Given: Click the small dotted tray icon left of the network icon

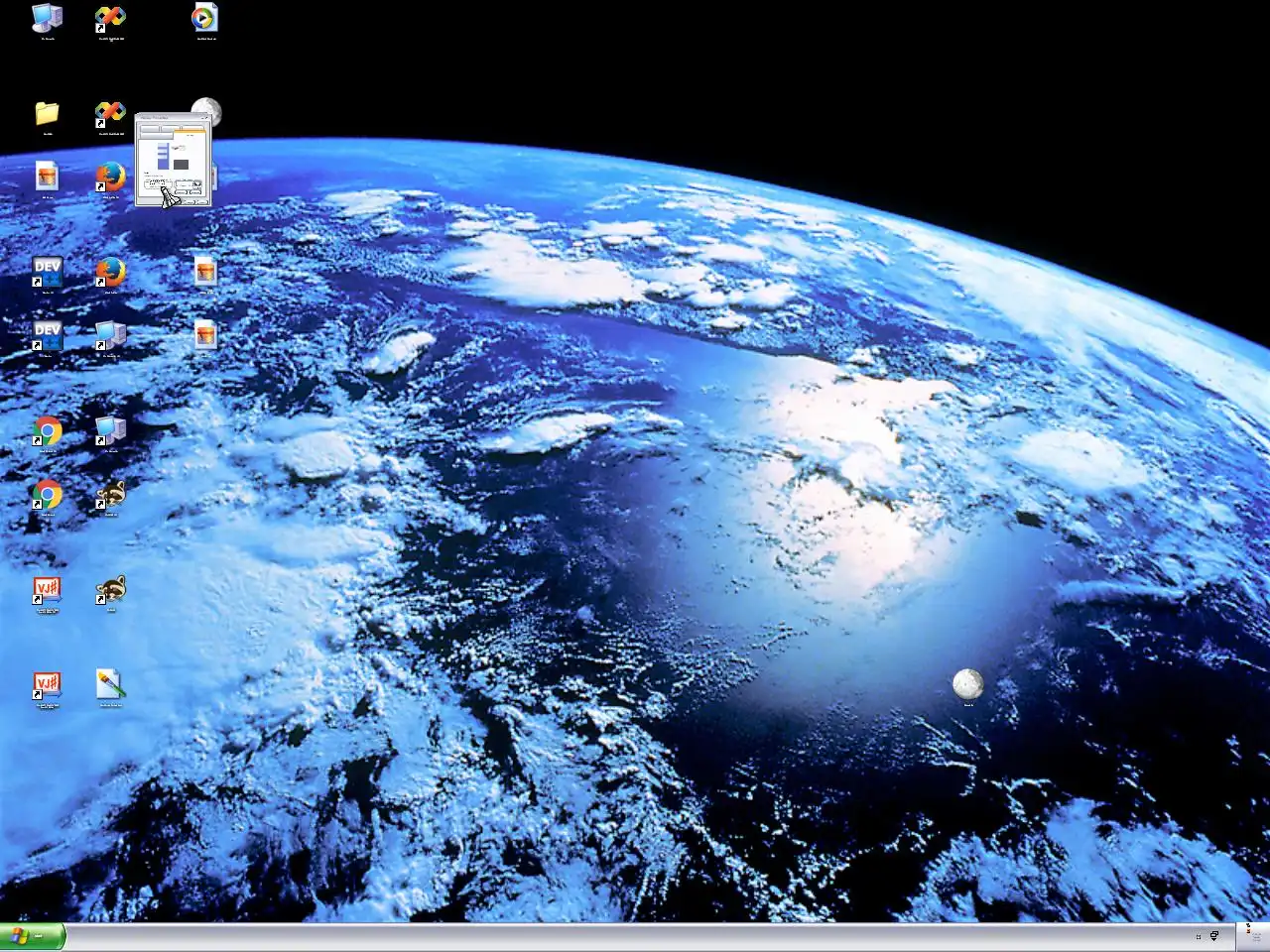Looking at the screenshot, I should (1199, 936).
